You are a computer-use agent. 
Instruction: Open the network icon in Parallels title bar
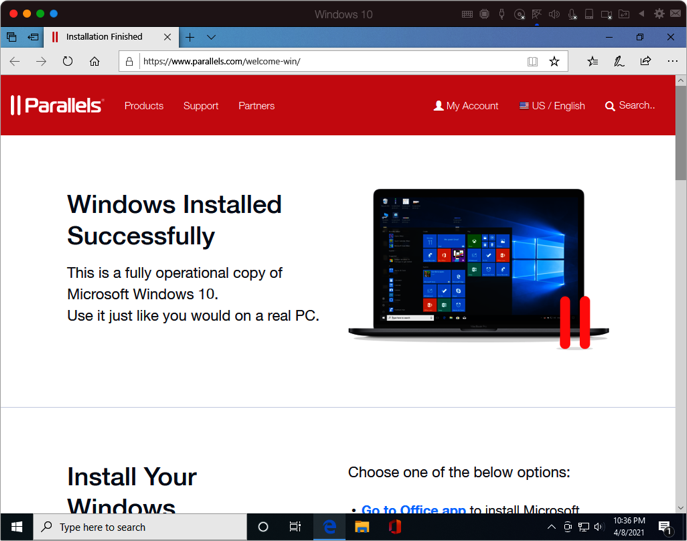[537, 14]
